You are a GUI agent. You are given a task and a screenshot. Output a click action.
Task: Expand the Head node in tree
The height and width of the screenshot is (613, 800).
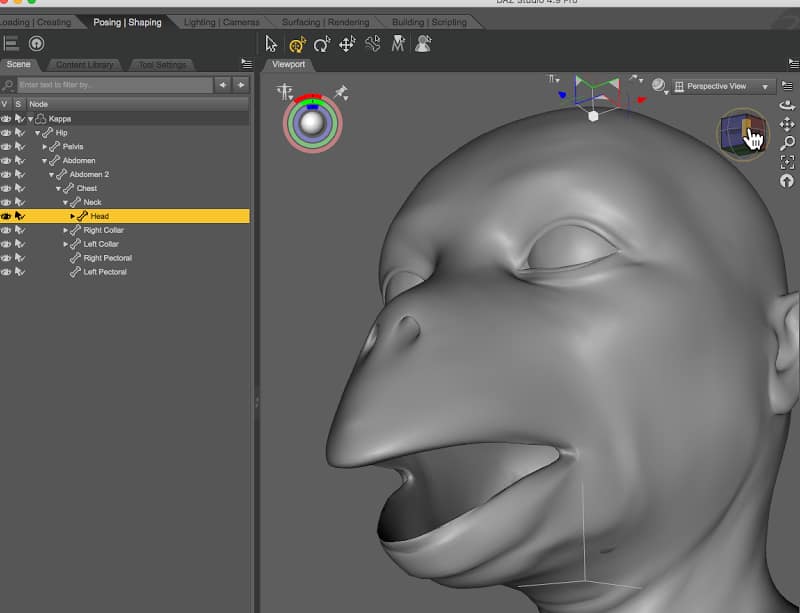click(x=72, y=216)
